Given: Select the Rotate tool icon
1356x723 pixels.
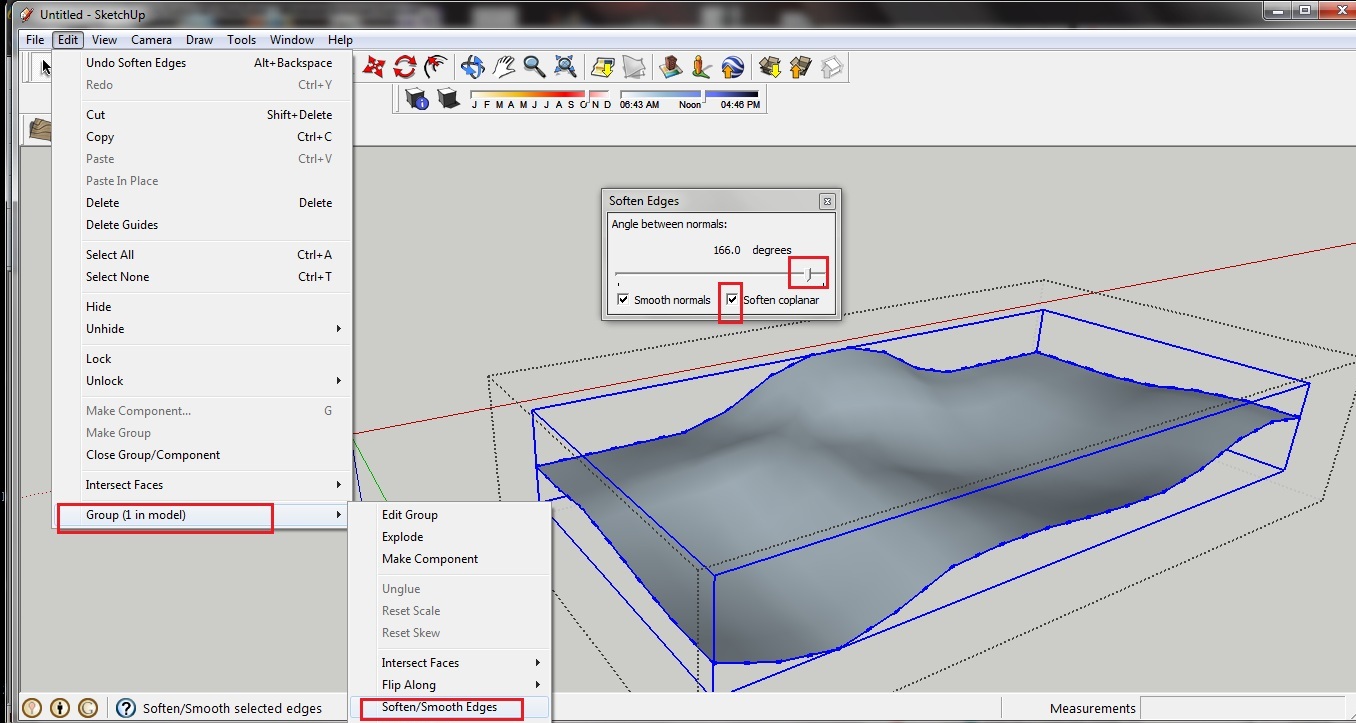Looking at the screenshot, I should (x=404, y=67).
